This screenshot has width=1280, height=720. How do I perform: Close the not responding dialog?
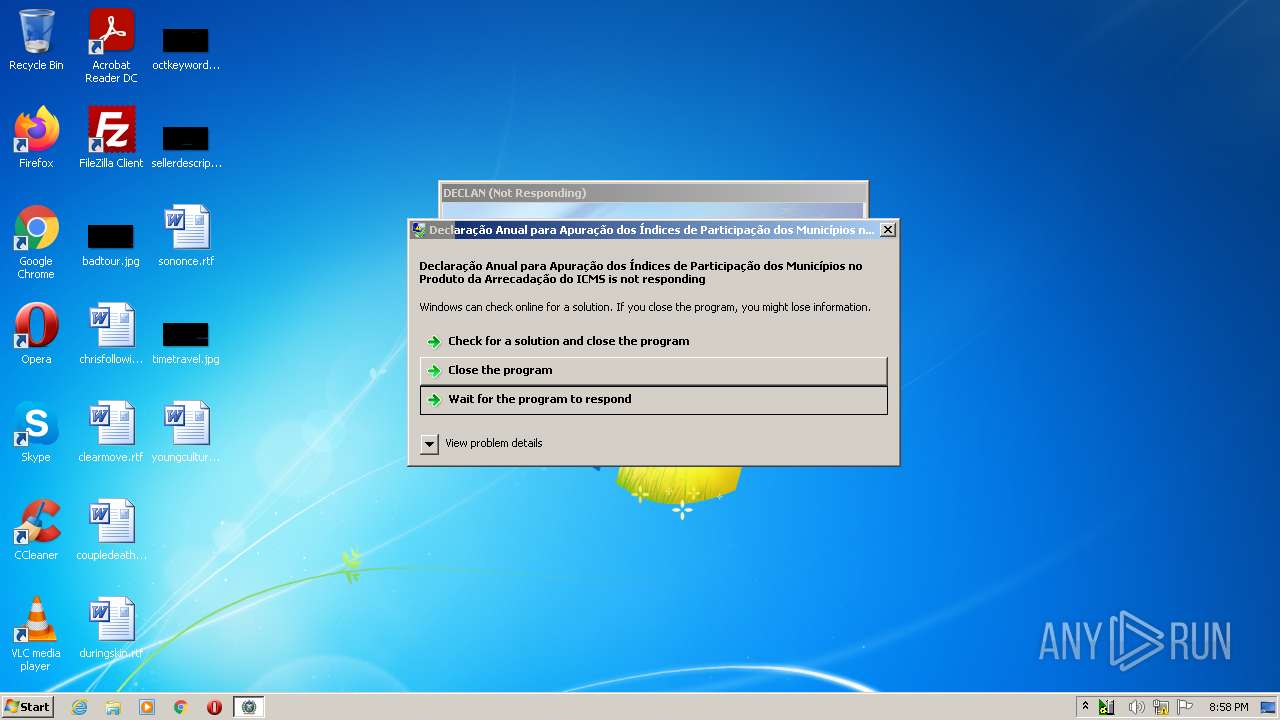887,229
